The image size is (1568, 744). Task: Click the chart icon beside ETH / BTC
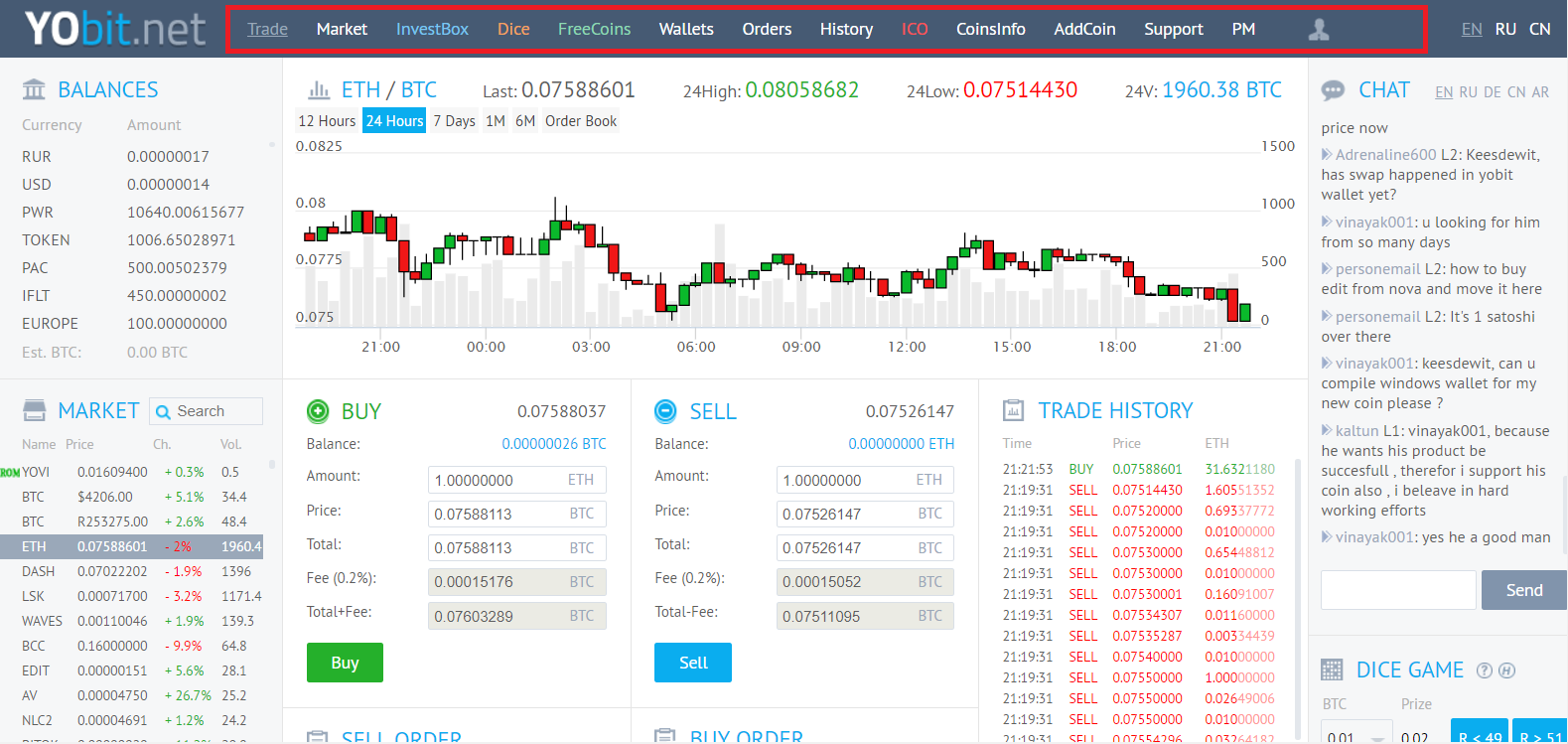[319, 90]
